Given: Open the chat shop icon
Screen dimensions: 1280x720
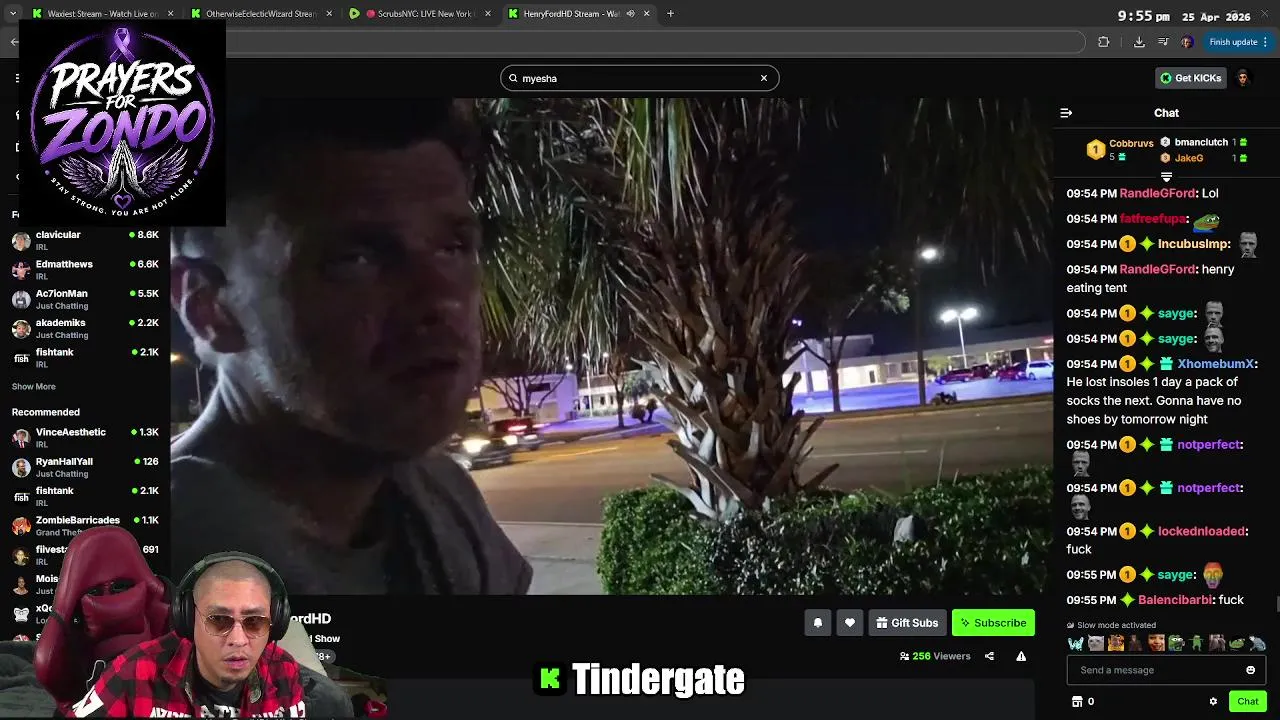Looking at the screenshot, I should (x=1077, y=701).
